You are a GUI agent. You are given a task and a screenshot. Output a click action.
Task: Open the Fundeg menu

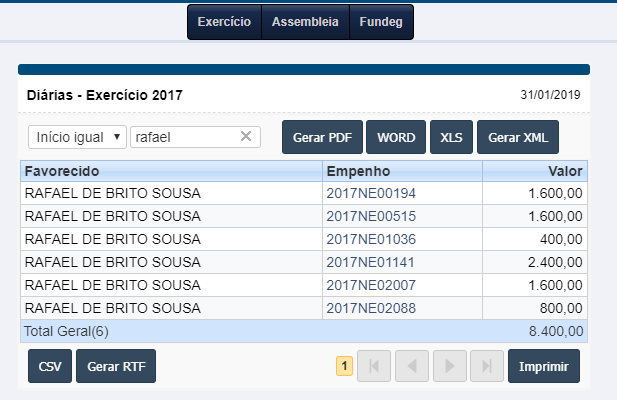point(380,22)
